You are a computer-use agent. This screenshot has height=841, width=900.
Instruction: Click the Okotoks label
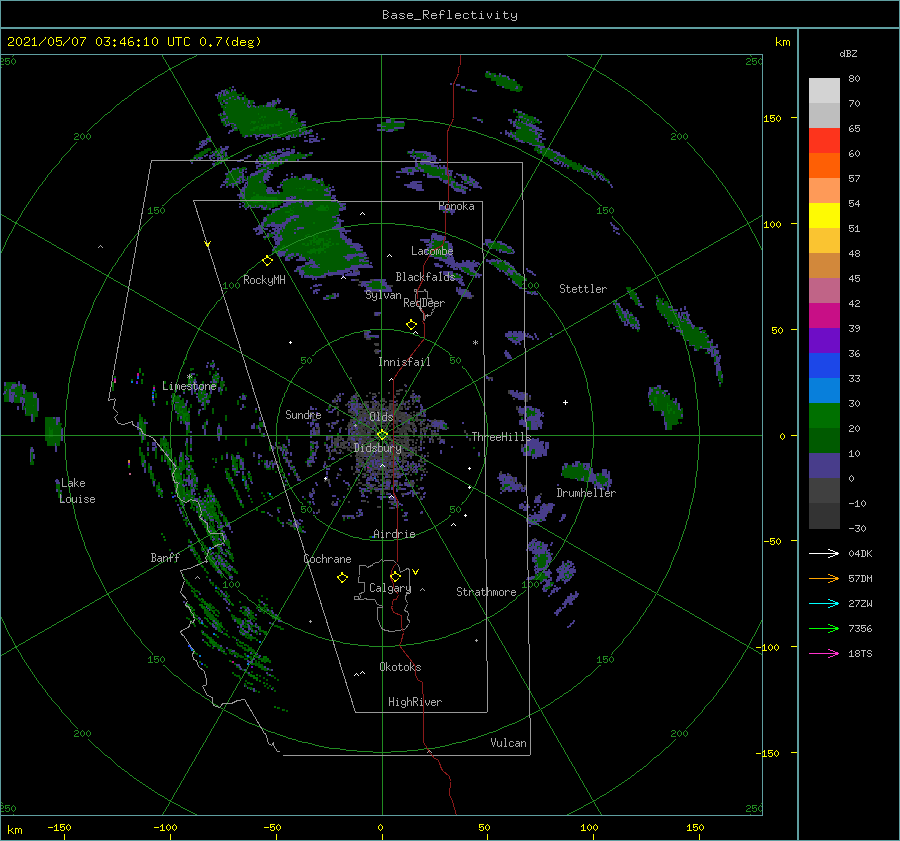click(x=400, y=667)
